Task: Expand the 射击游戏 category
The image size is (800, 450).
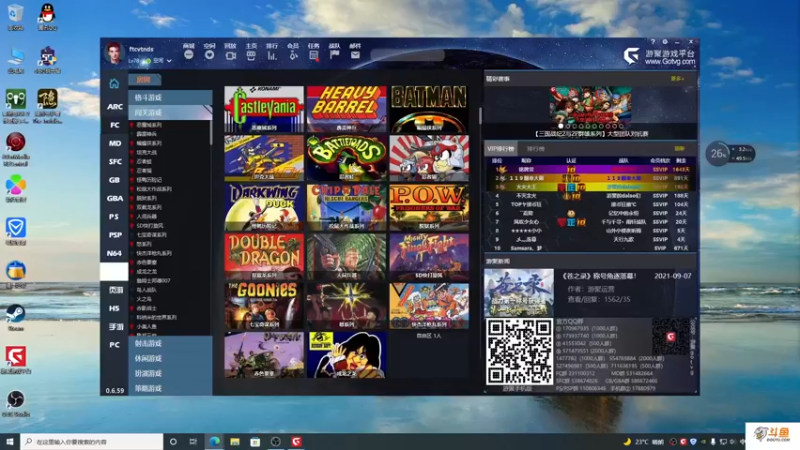Action: pos(170,343)
